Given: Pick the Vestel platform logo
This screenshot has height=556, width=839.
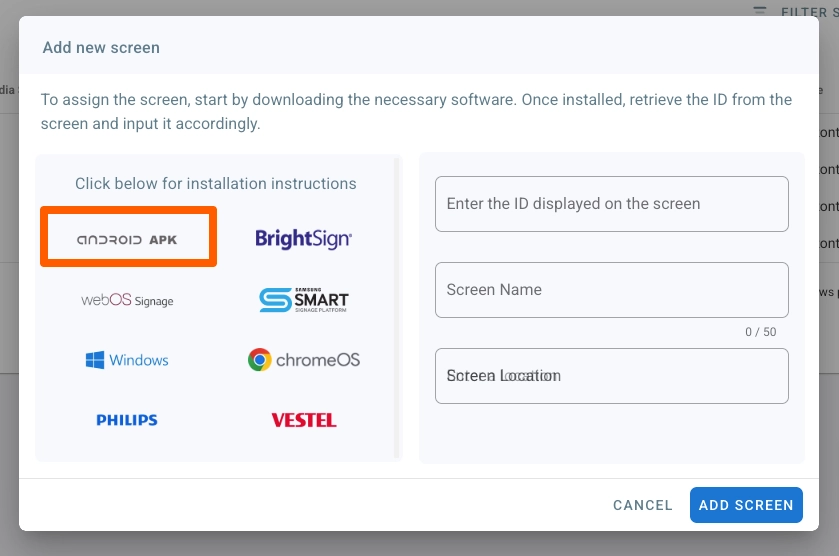Looking at the screenshot, I should click(x=303, y=420).
